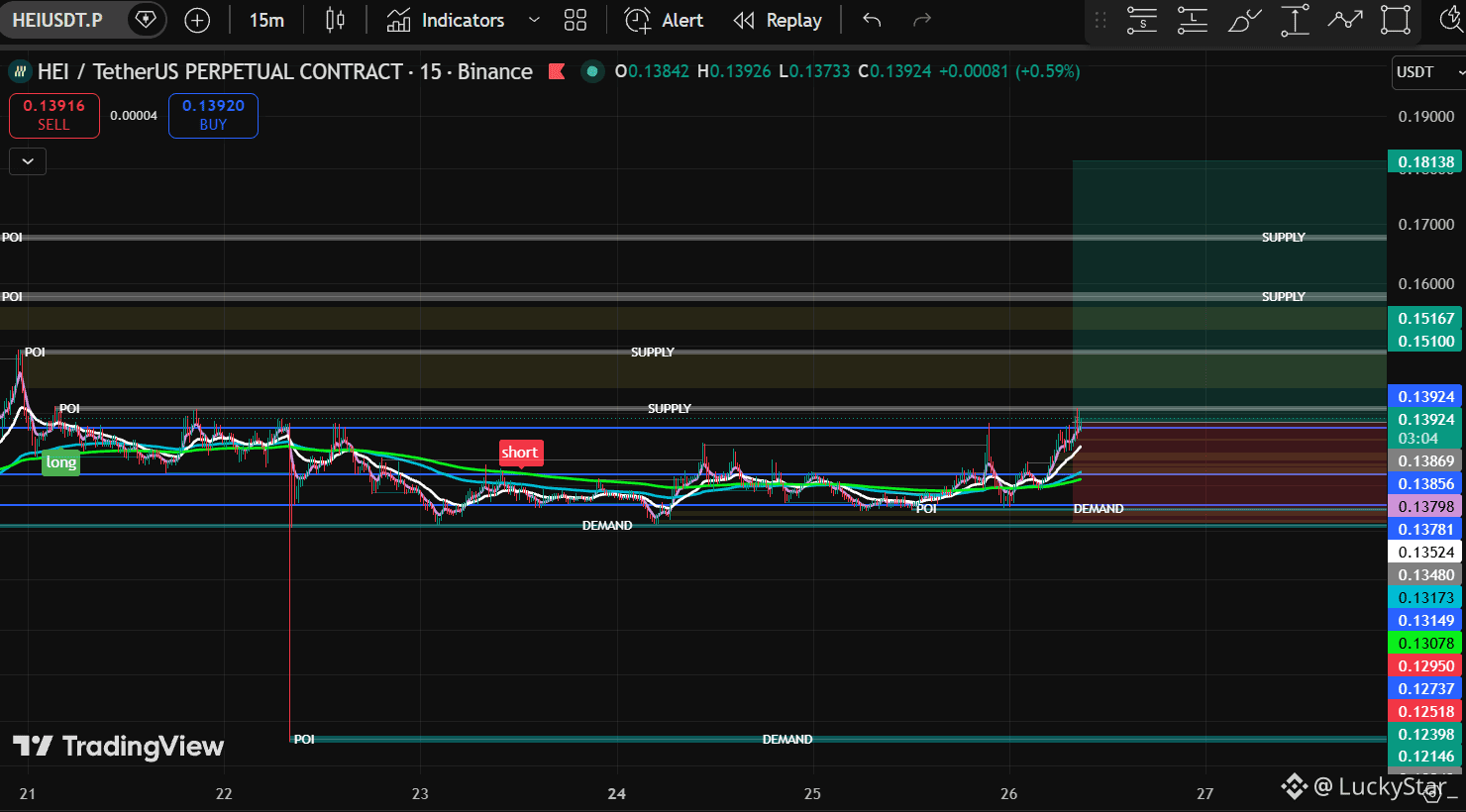Start bar Replay mode

pyautogui.click(x=778, y=20)
